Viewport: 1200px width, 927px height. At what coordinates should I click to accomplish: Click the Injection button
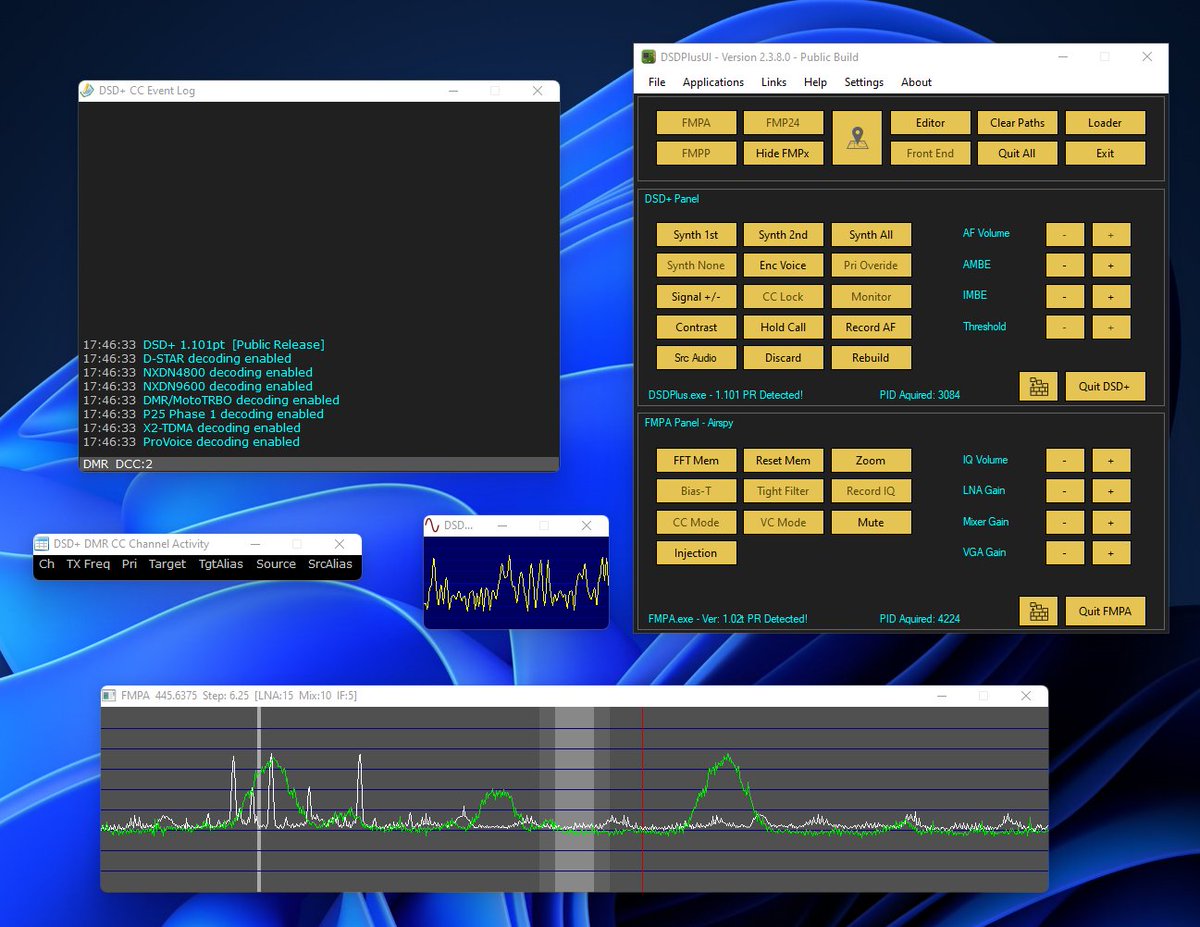click(696, 553)
